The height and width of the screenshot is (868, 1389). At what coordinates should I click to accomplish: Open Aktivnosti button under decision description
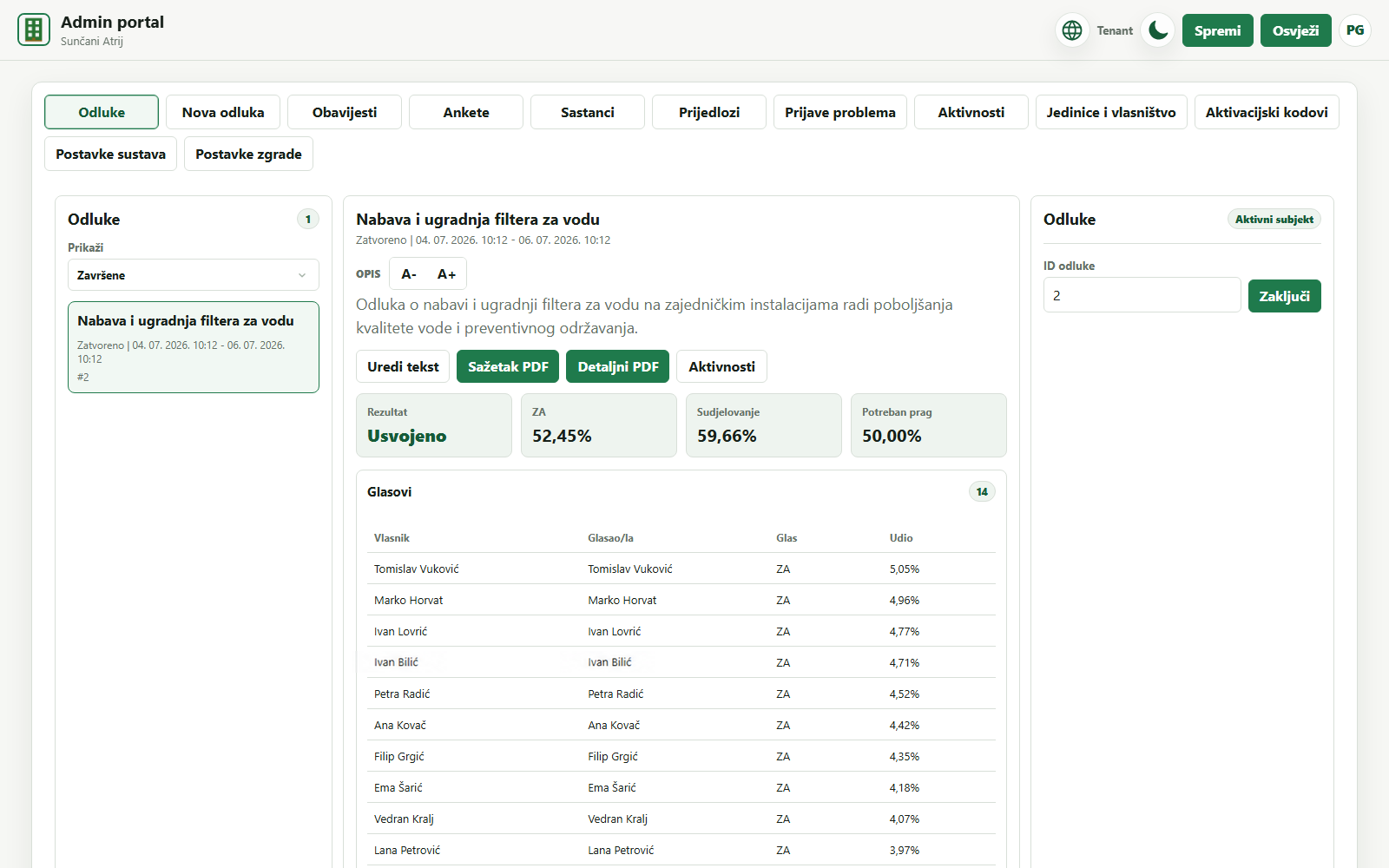(x=721, y=366)
